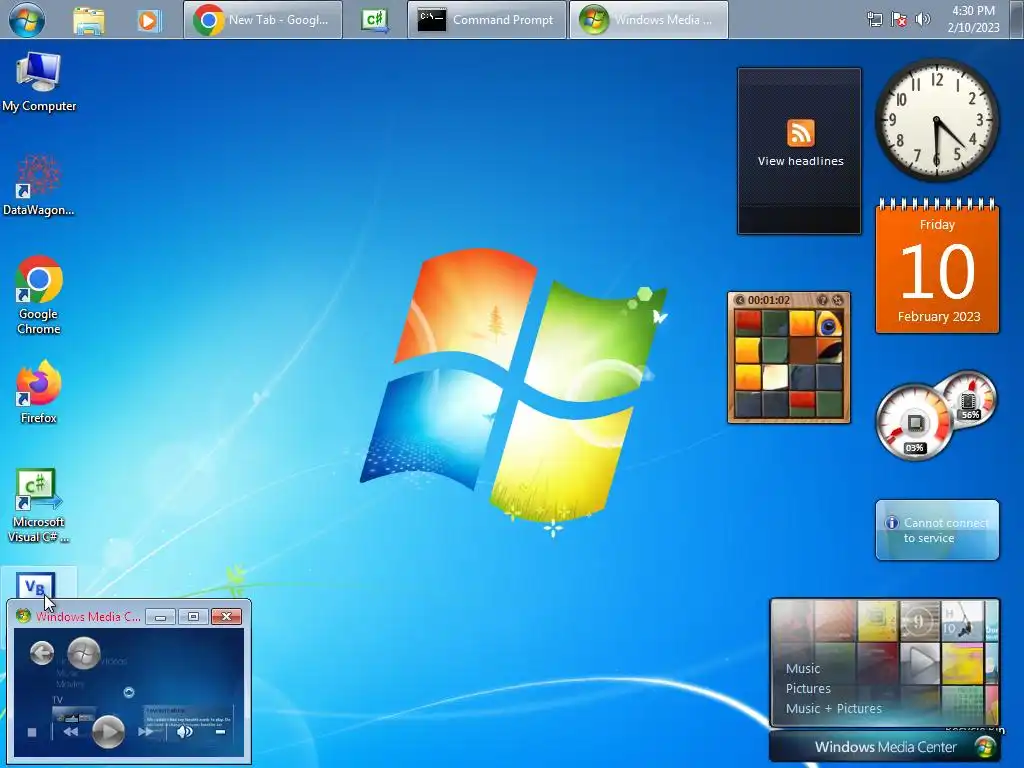The height and width of the screenshot is (768, 1024).
Task: Mute audio with Media Center speaker icon
Action: coord(185,732)
